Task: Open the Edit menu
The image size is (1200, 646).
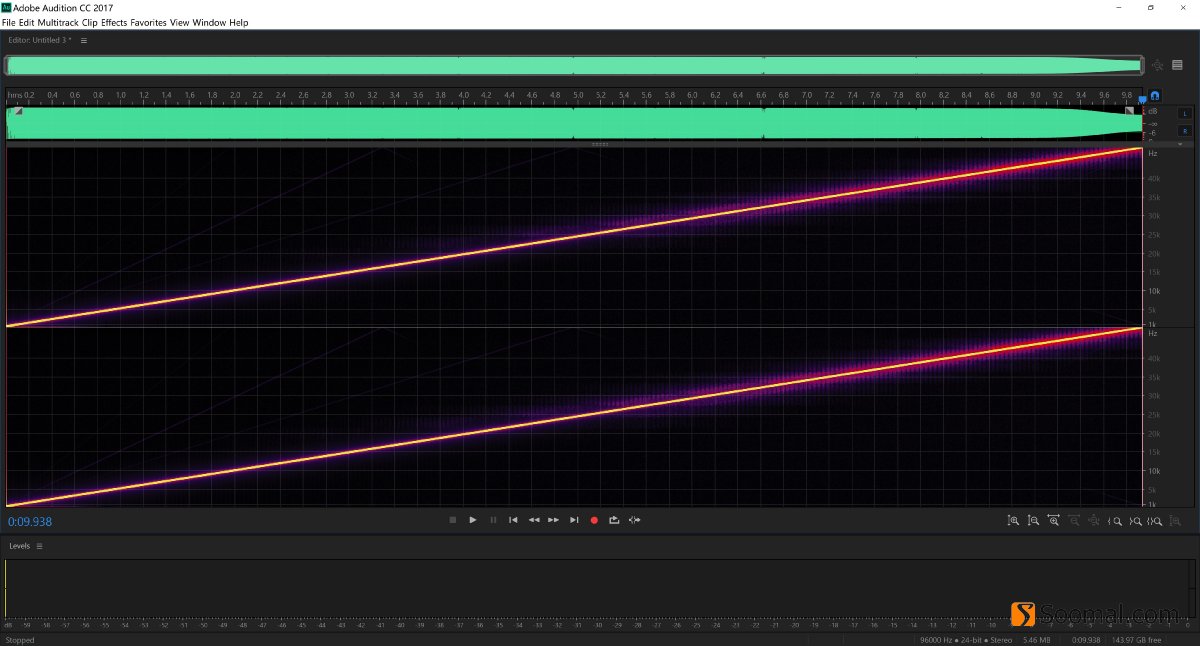Action: (27, 22)
